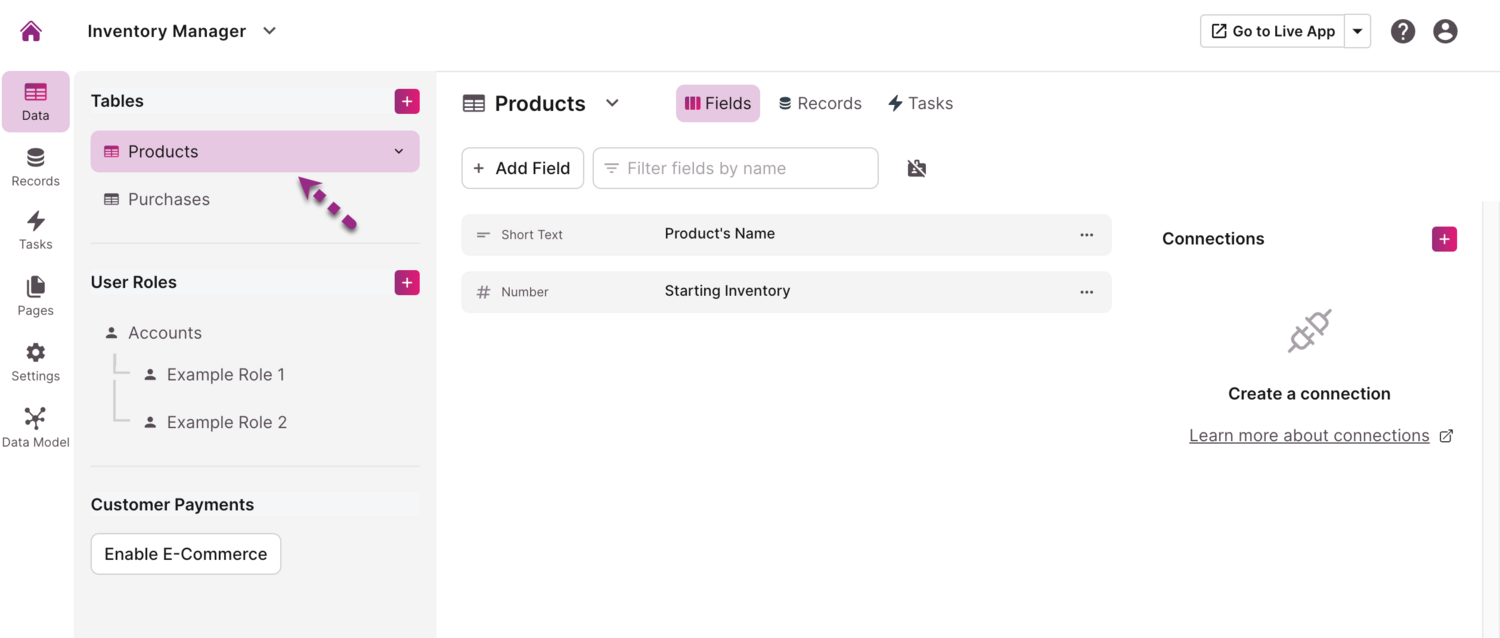Screen dimensions: 1500x638
Task: Select the Accounts user role
Action: point(165,332)
